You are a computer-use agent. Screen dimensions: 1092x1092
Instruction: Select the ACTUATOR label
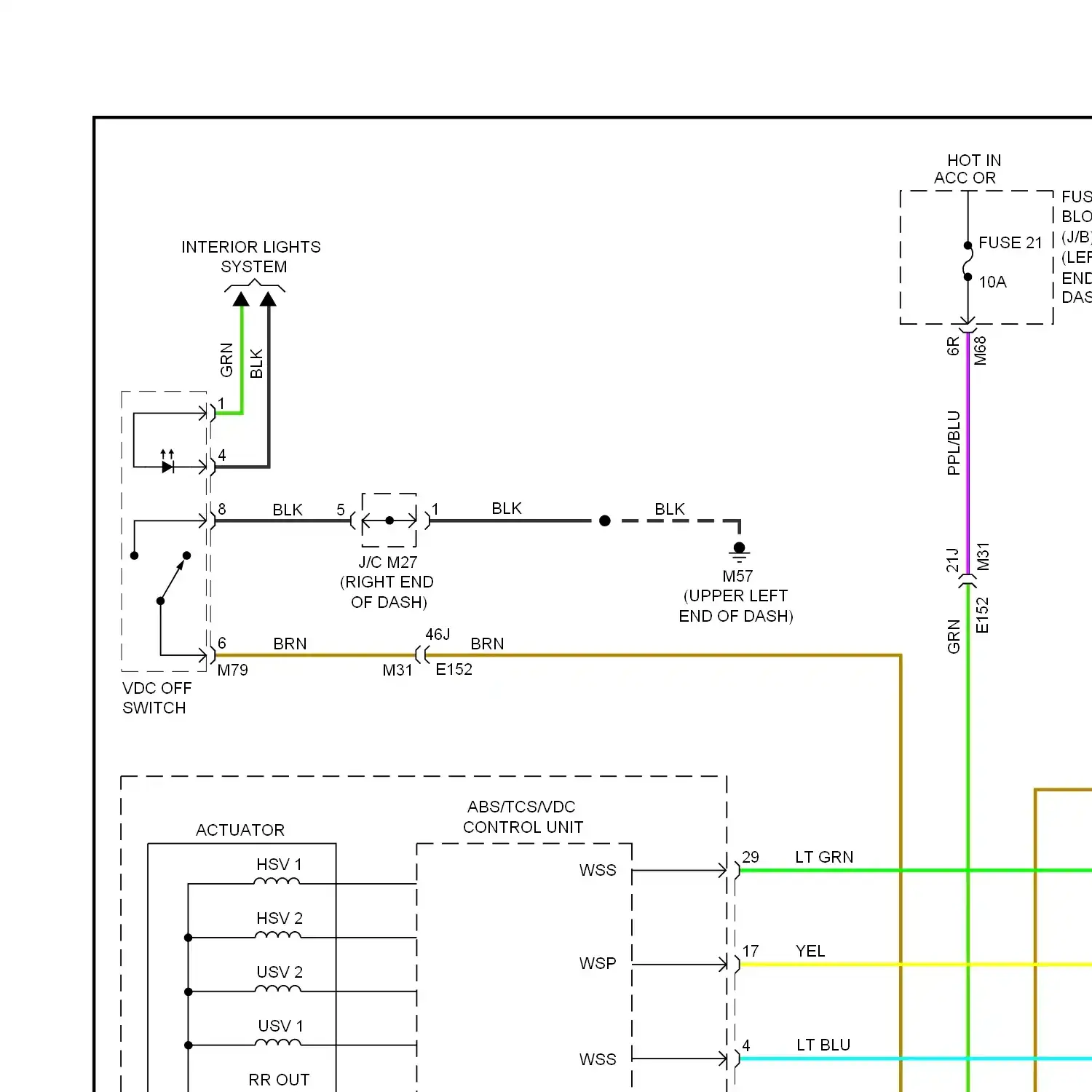[240, 830]
